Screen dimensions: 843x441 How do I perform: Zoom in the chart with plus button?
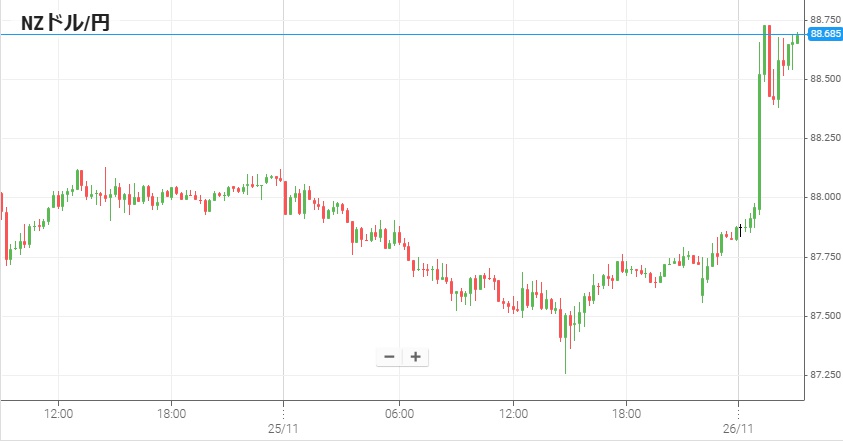pyautogui.click(x=415, y=357)
